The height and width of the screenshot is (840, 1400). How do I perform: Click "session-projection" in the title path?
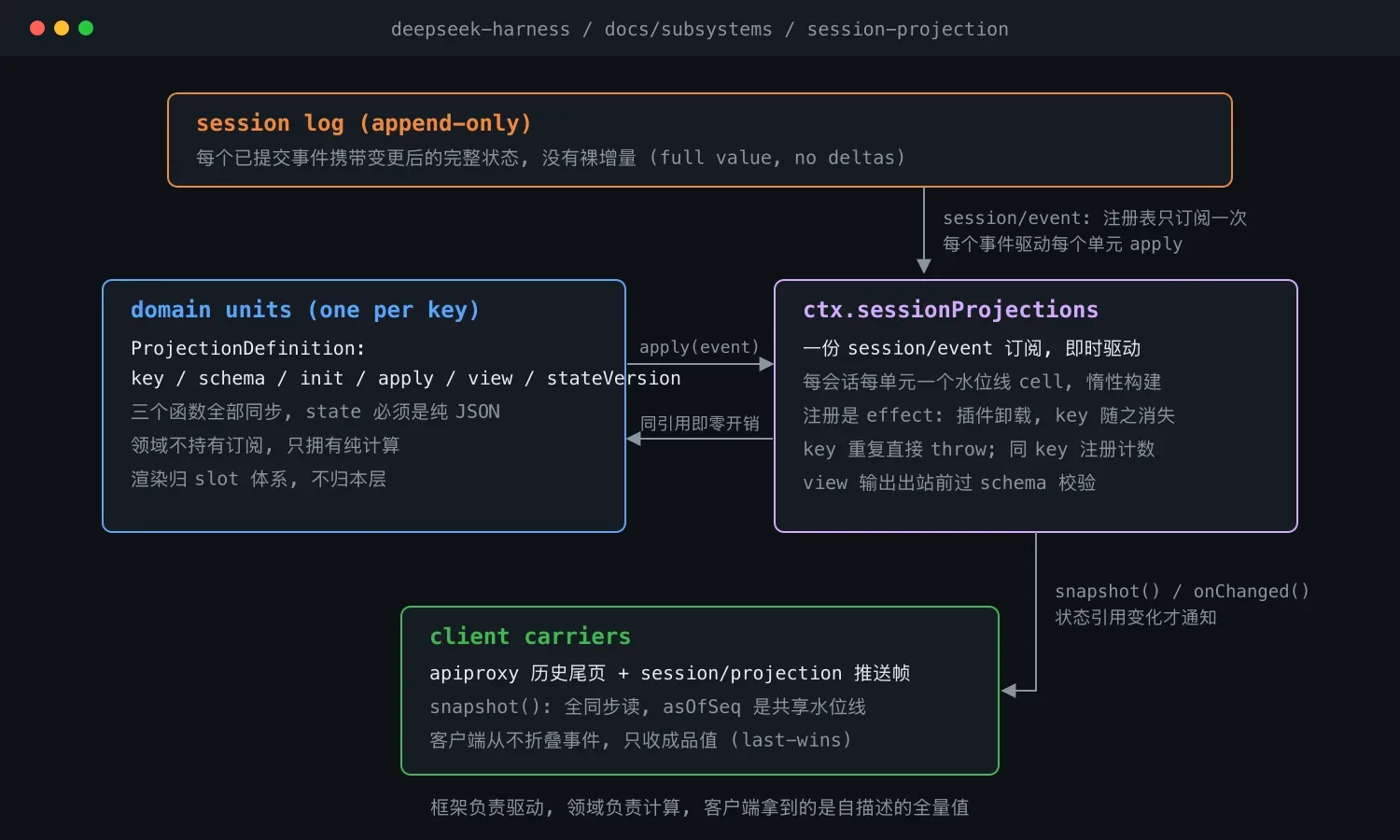(907, 29)
